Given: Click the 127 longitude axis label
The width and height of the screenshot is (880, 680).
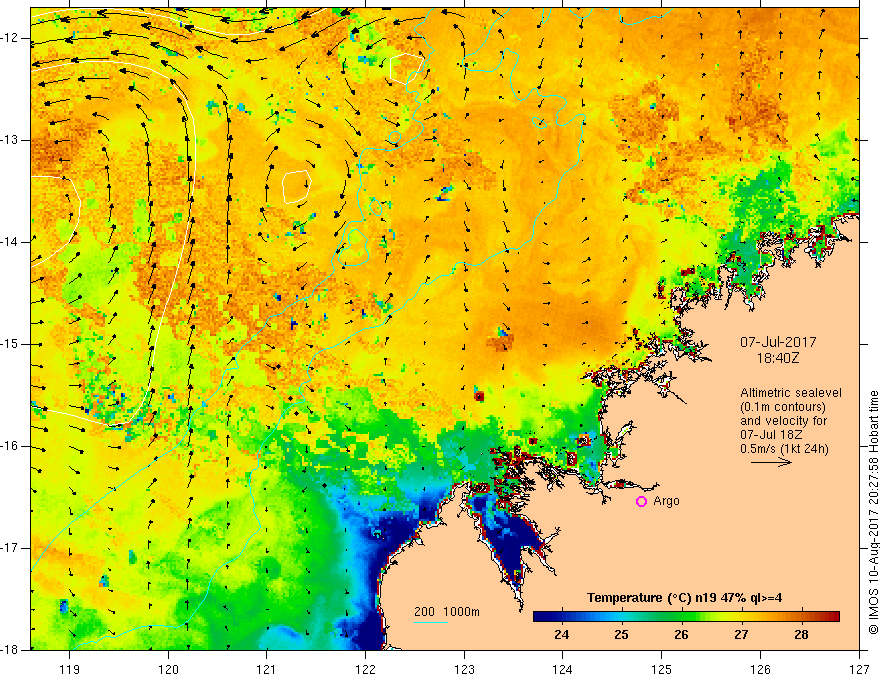Looking at the screenshot, I should point(859,669).
